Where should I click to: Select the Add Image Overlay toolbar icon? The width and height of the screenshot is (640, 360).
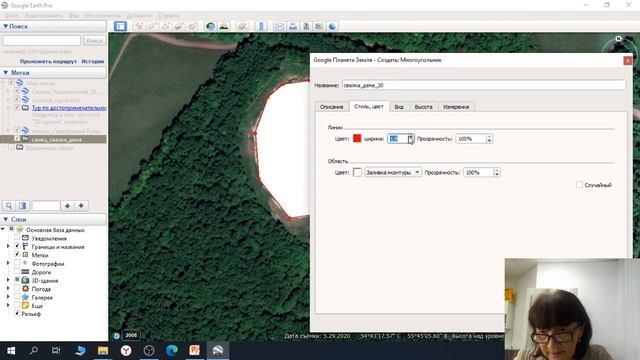[178, 27]
